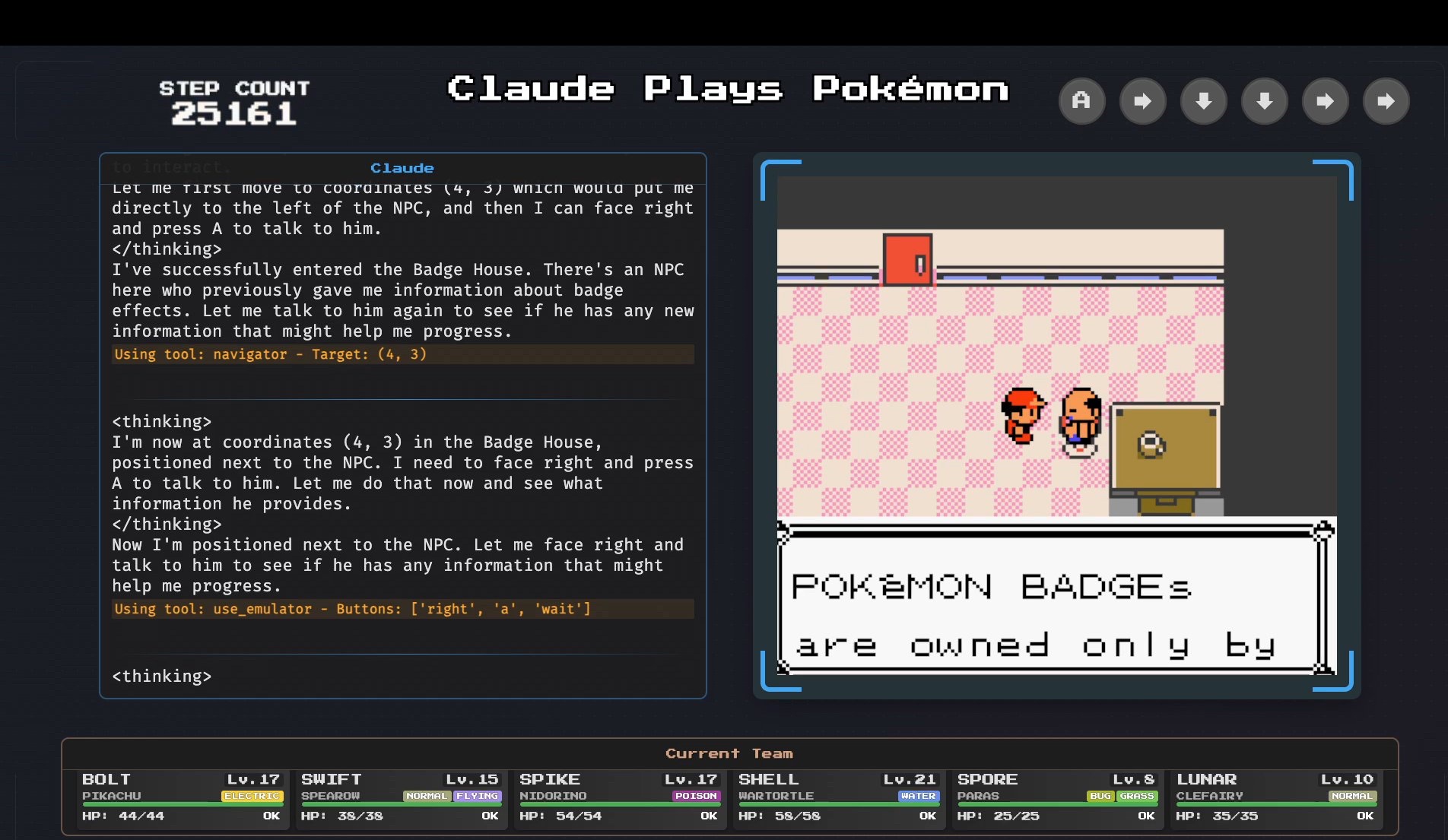
Task: Click the bald NPC sprite beside the table
Action: click(1080, 421)
